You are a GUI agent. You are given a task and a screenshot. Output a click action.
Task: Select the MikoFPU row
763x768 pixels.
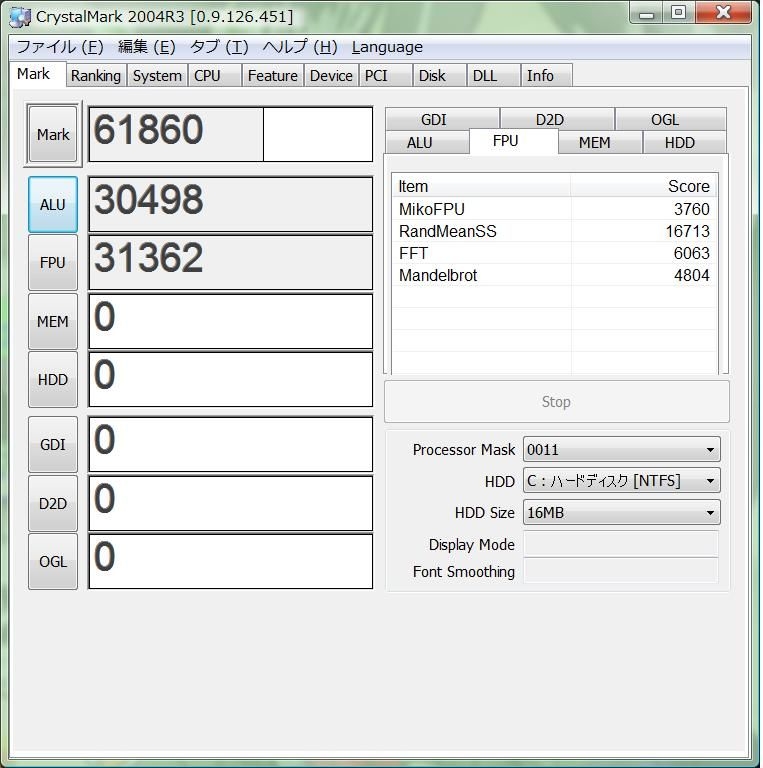coord(555,209)
